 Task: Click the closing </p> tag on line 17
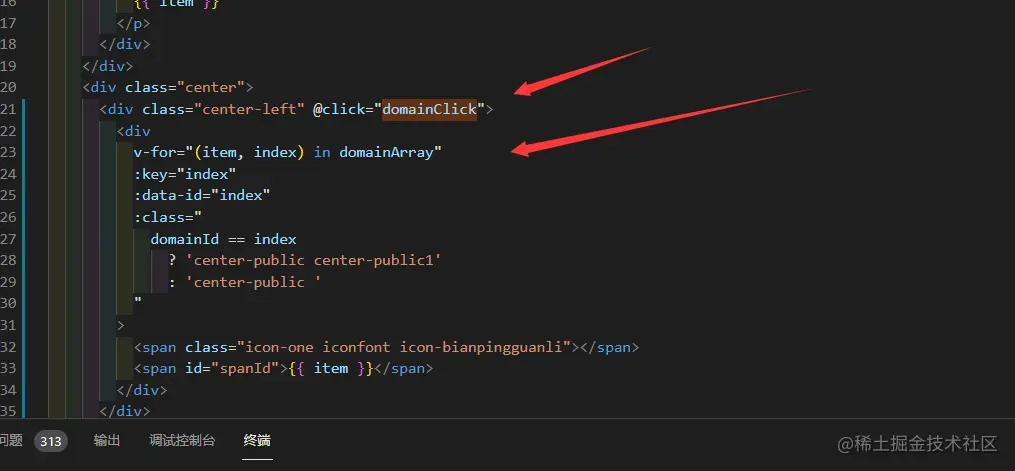133,23
